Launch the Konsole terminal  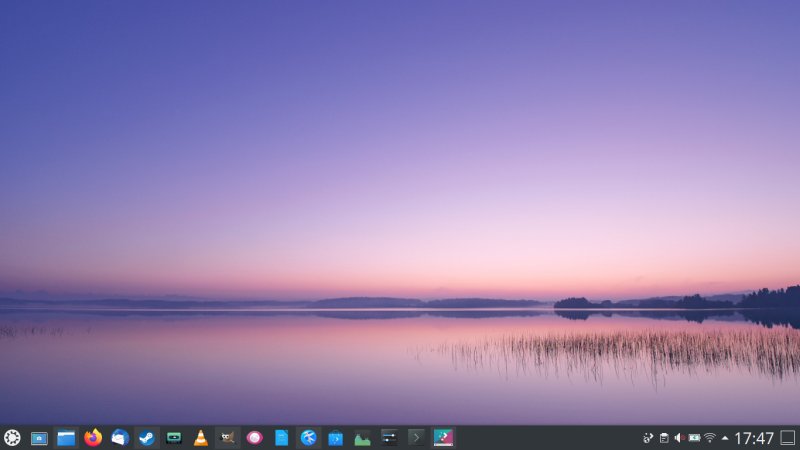[x=416, y=438]
